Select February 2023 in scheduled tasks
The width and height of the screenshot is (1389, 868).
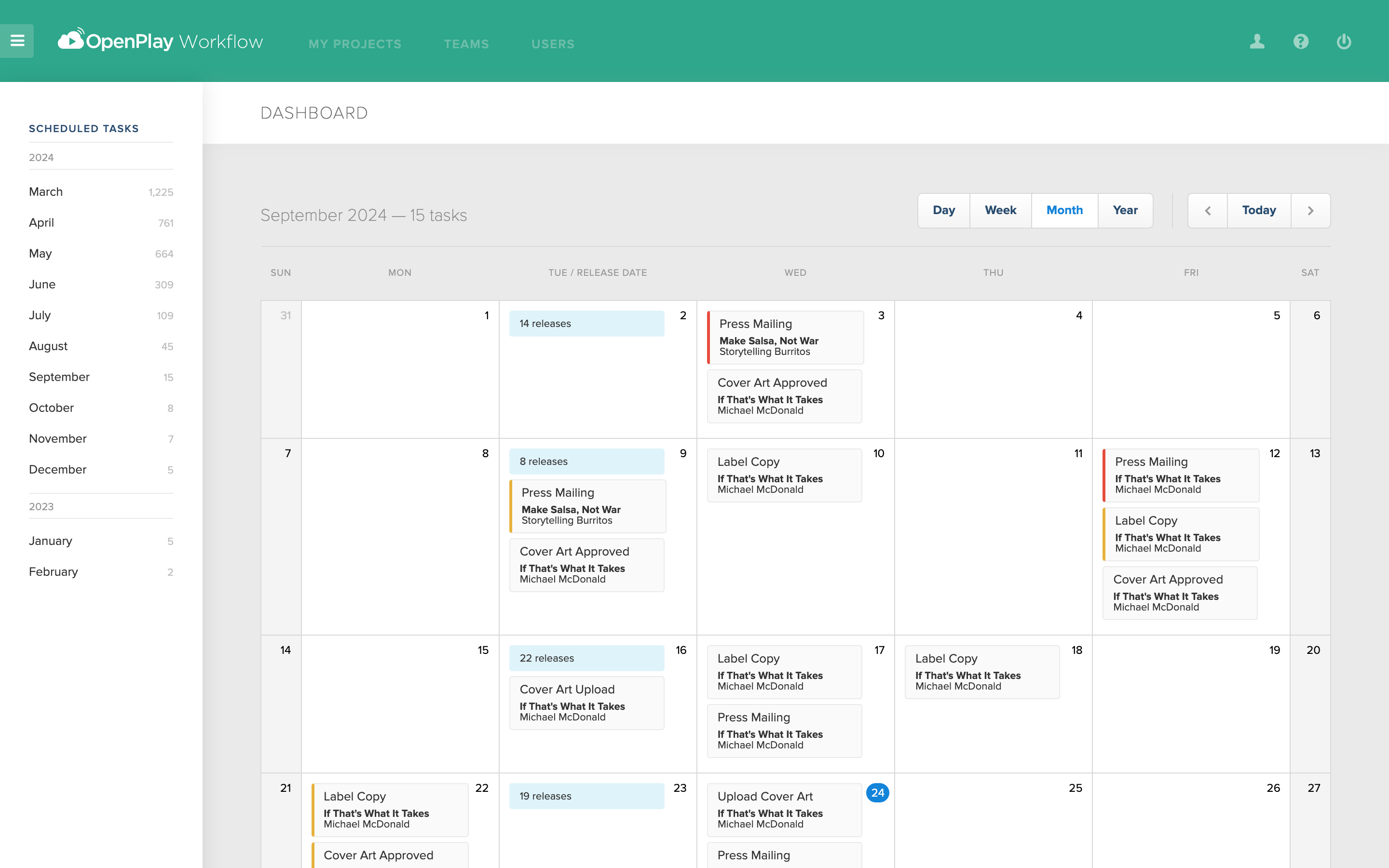point(101,572)
